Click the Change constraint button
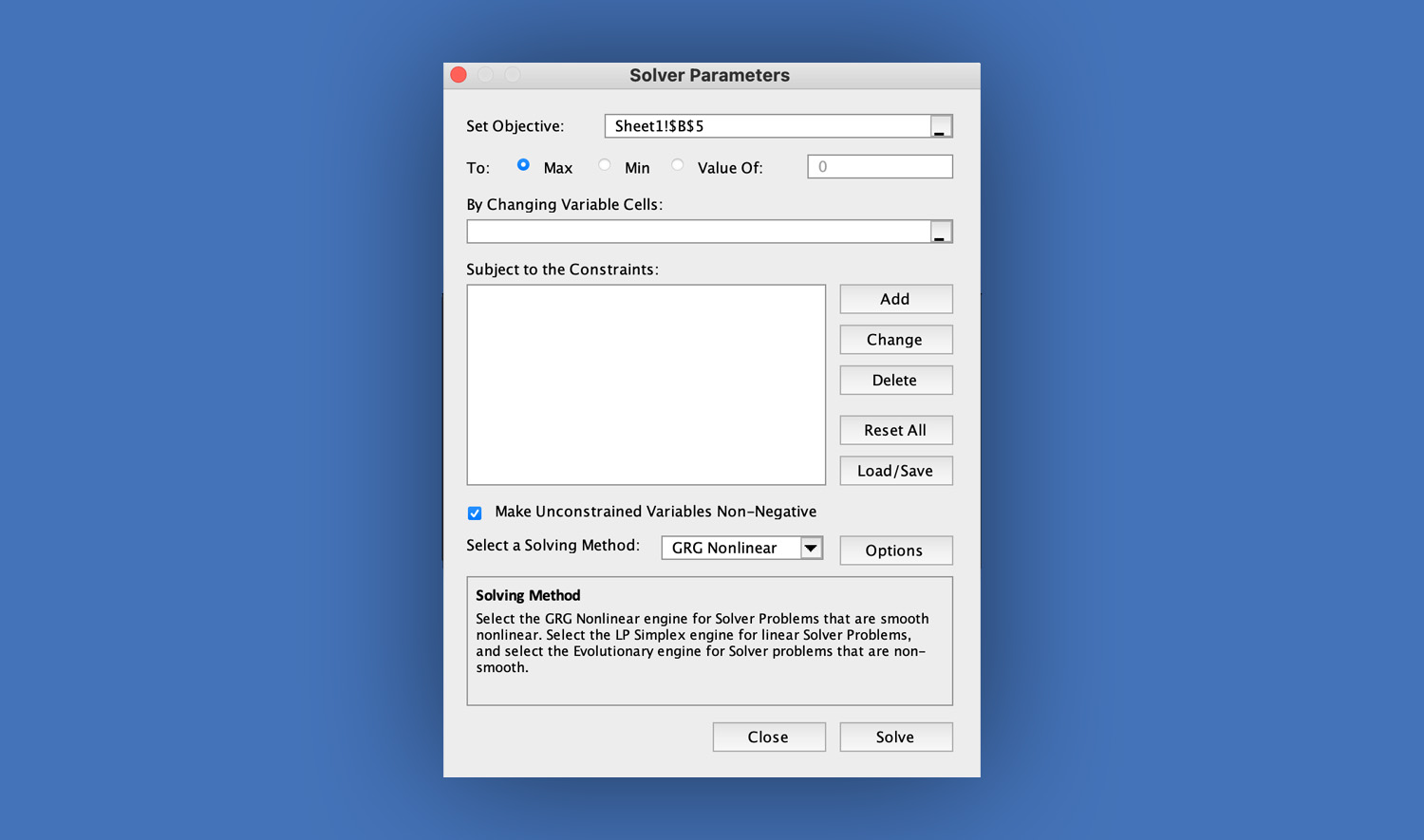 coord(895,340)
